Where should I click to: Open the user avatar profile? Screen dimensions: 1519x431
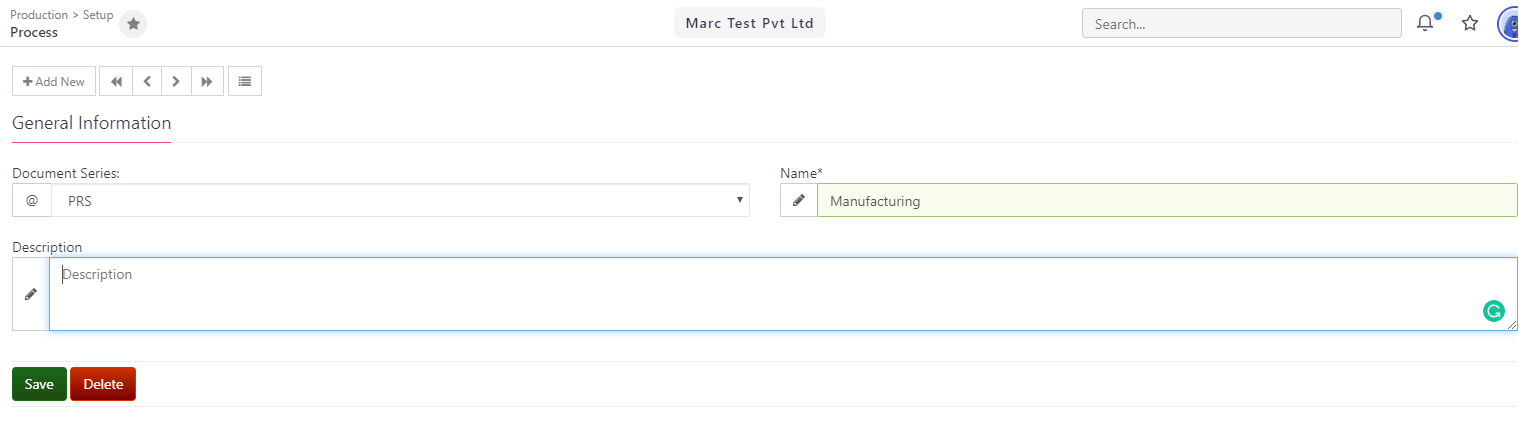(1508, 23)
